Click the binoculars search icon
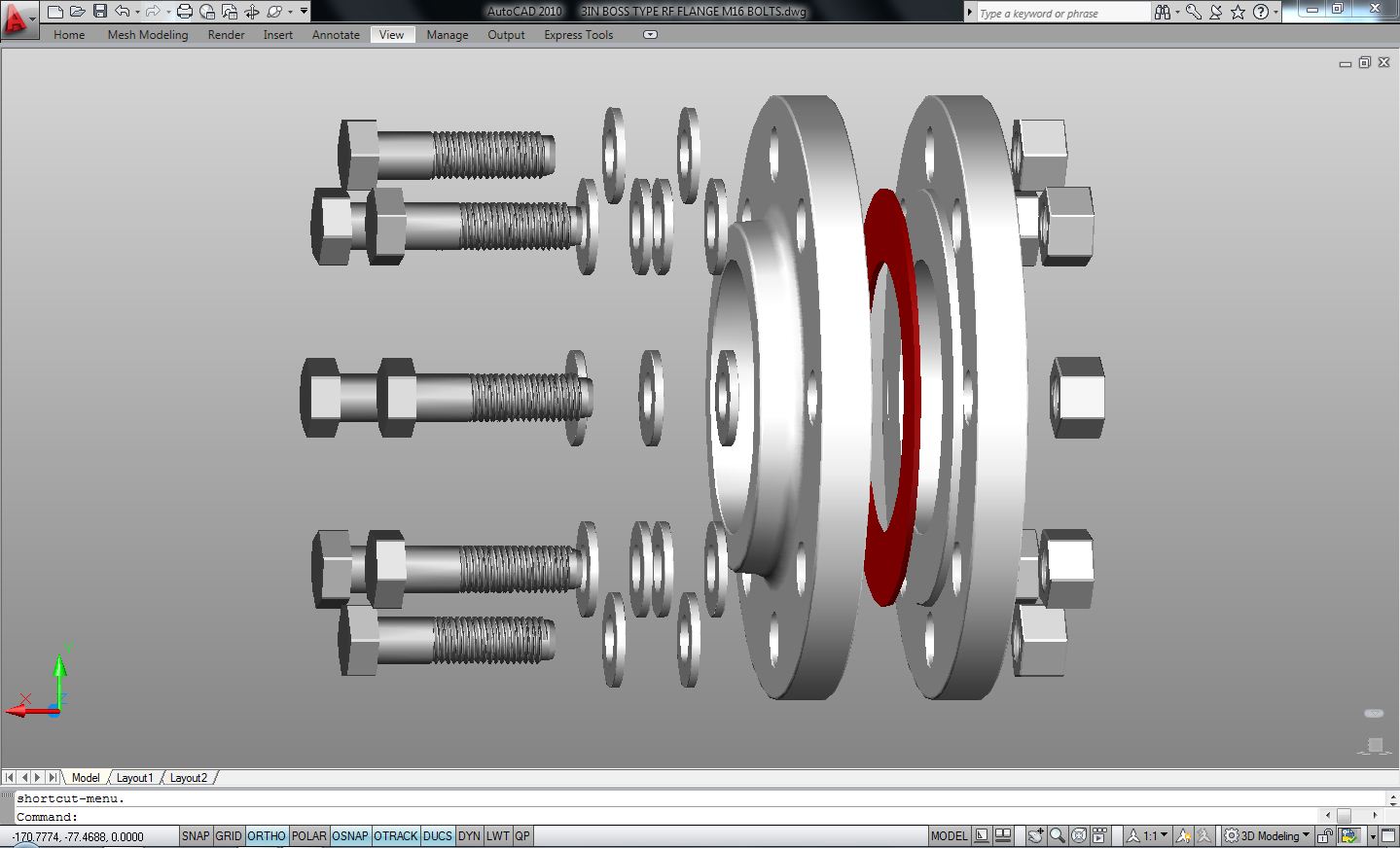 1163,12
